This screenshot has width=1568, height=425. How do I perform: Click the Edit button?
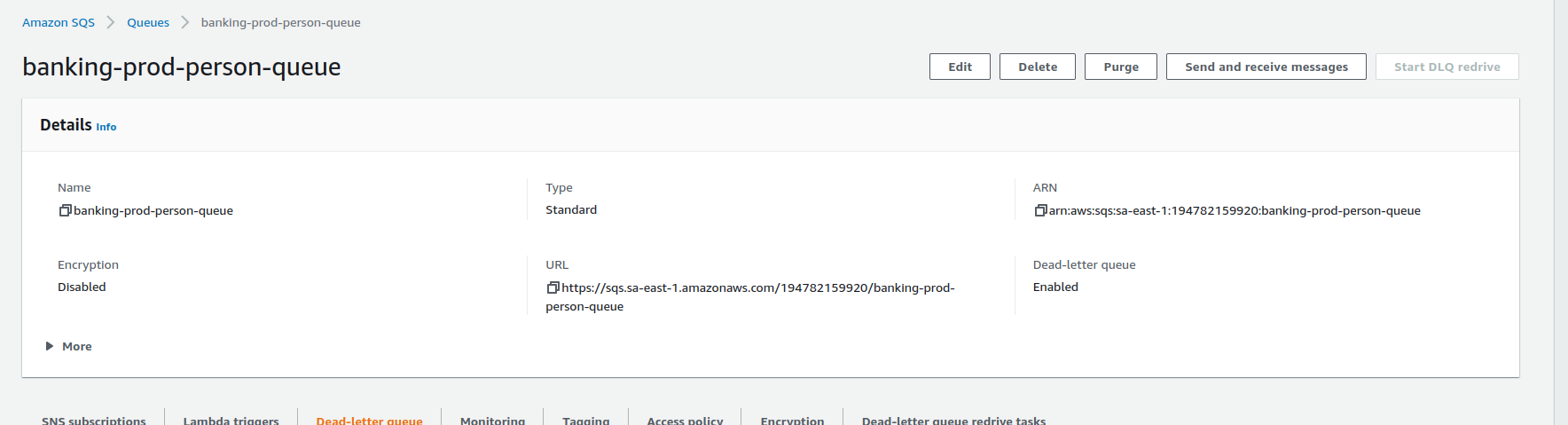pos(960,67)
